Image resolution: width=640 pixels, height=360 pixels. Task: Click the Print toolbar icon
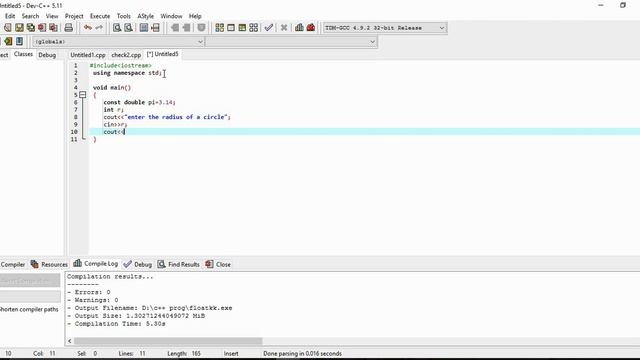click(69, 28)
